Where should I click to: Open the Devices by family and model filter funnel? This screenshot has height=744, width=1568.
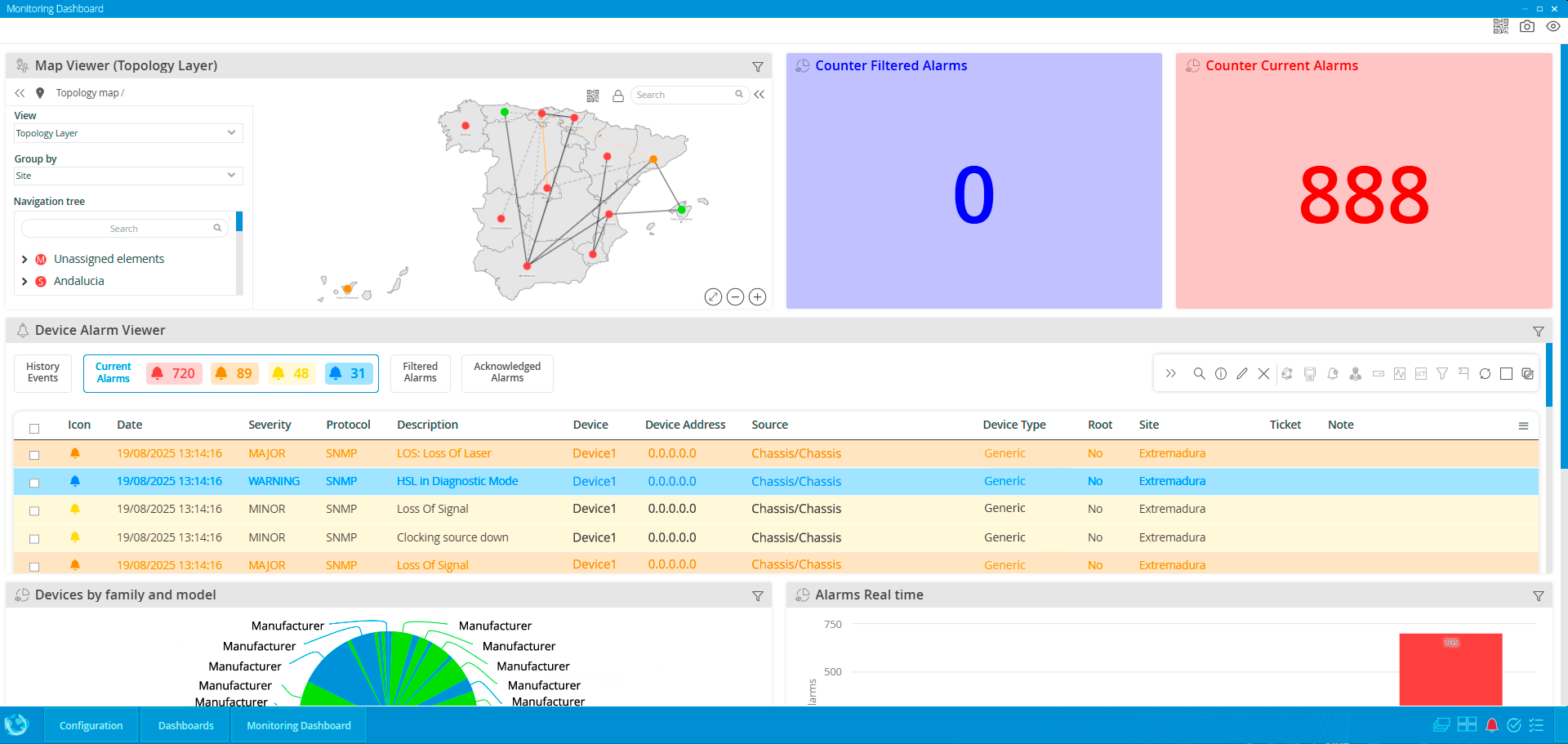point(758,596)
